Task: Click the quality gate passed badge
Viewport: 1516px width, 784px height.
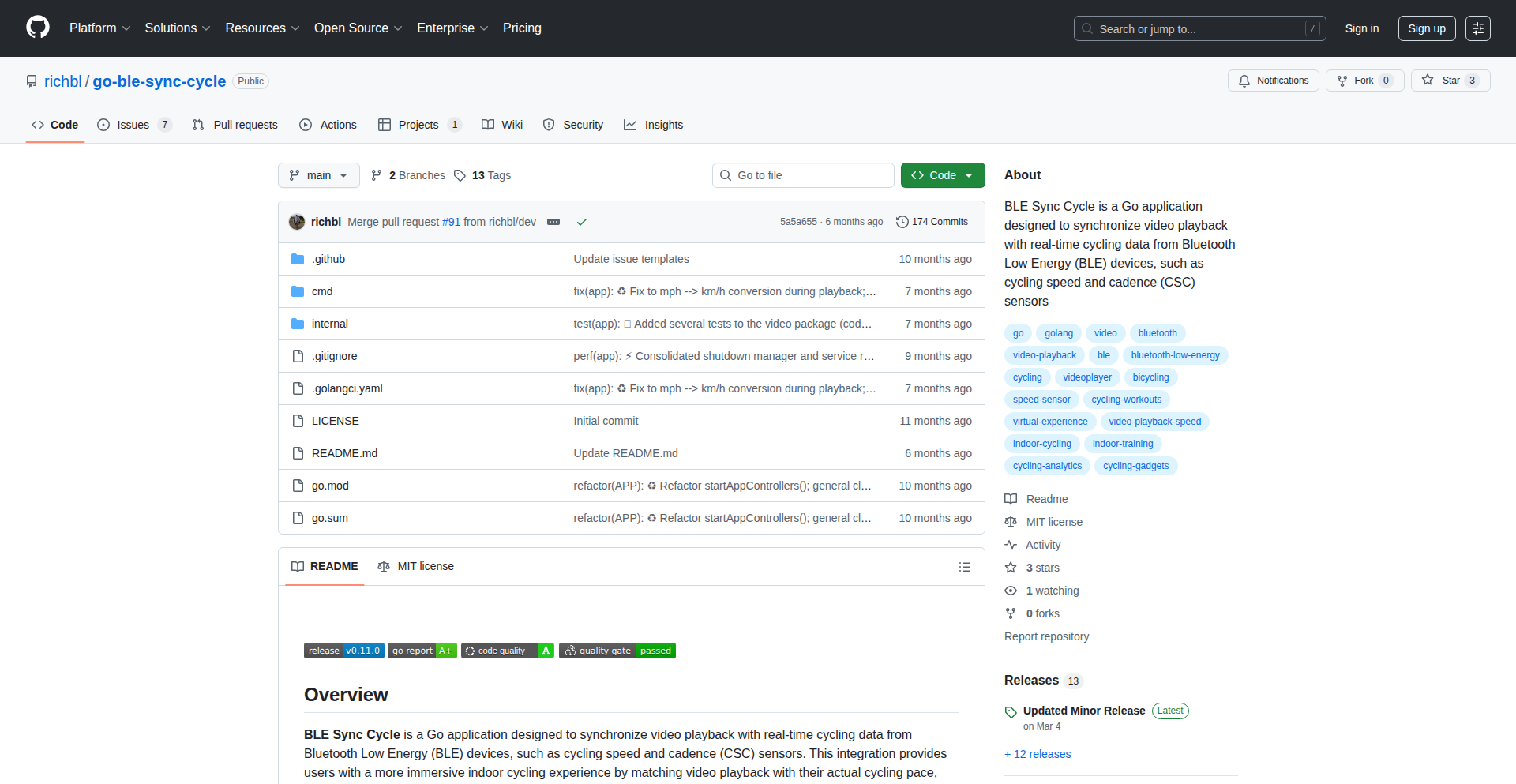Action: (617, 651)
